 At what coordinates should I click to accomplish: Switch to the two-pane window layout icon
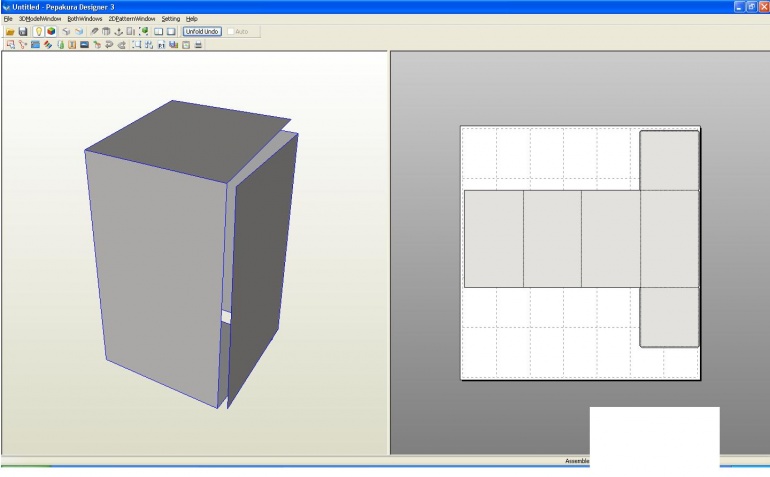click(158, 31)
